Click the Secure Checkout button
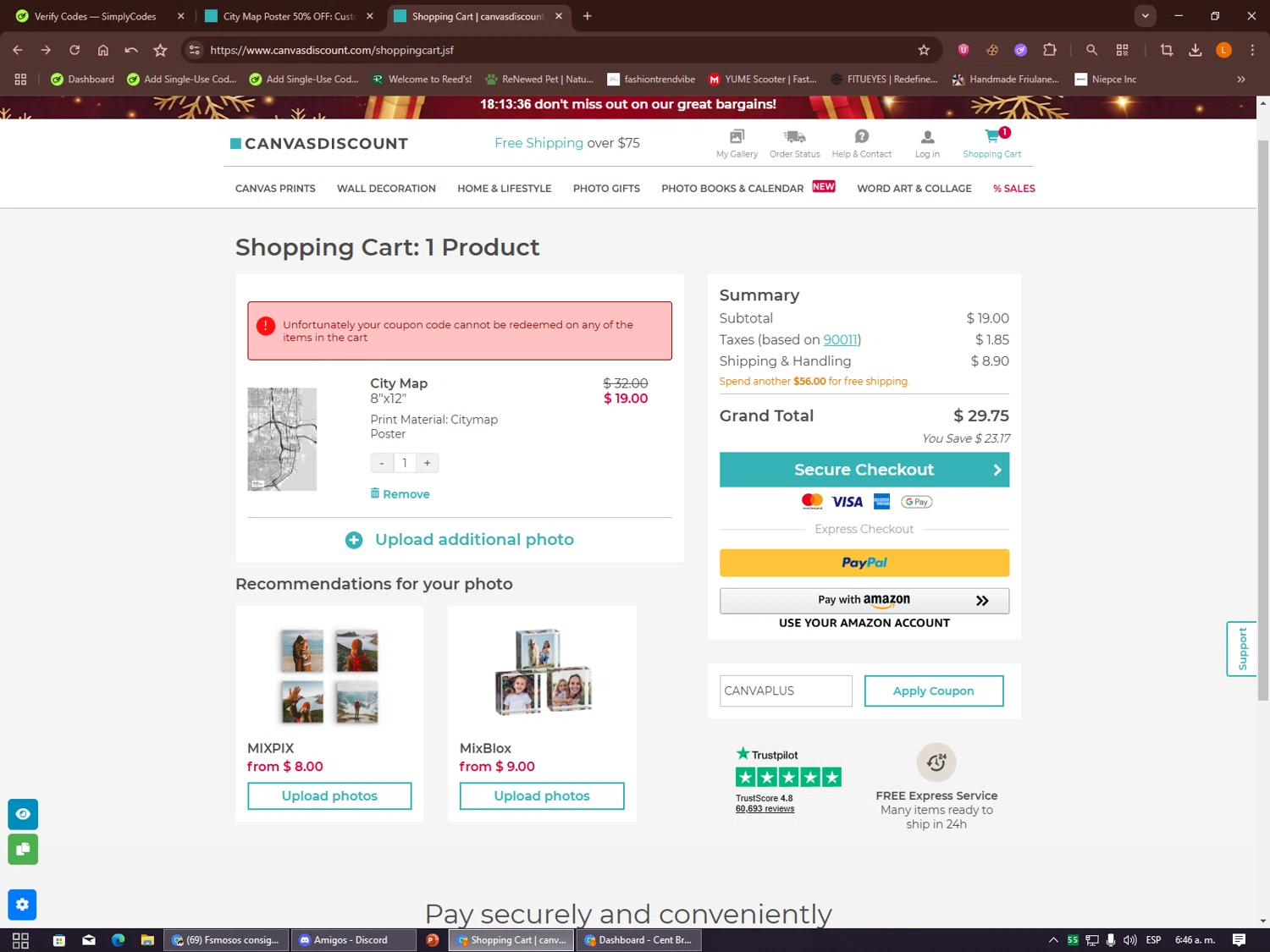 [864, 470]
